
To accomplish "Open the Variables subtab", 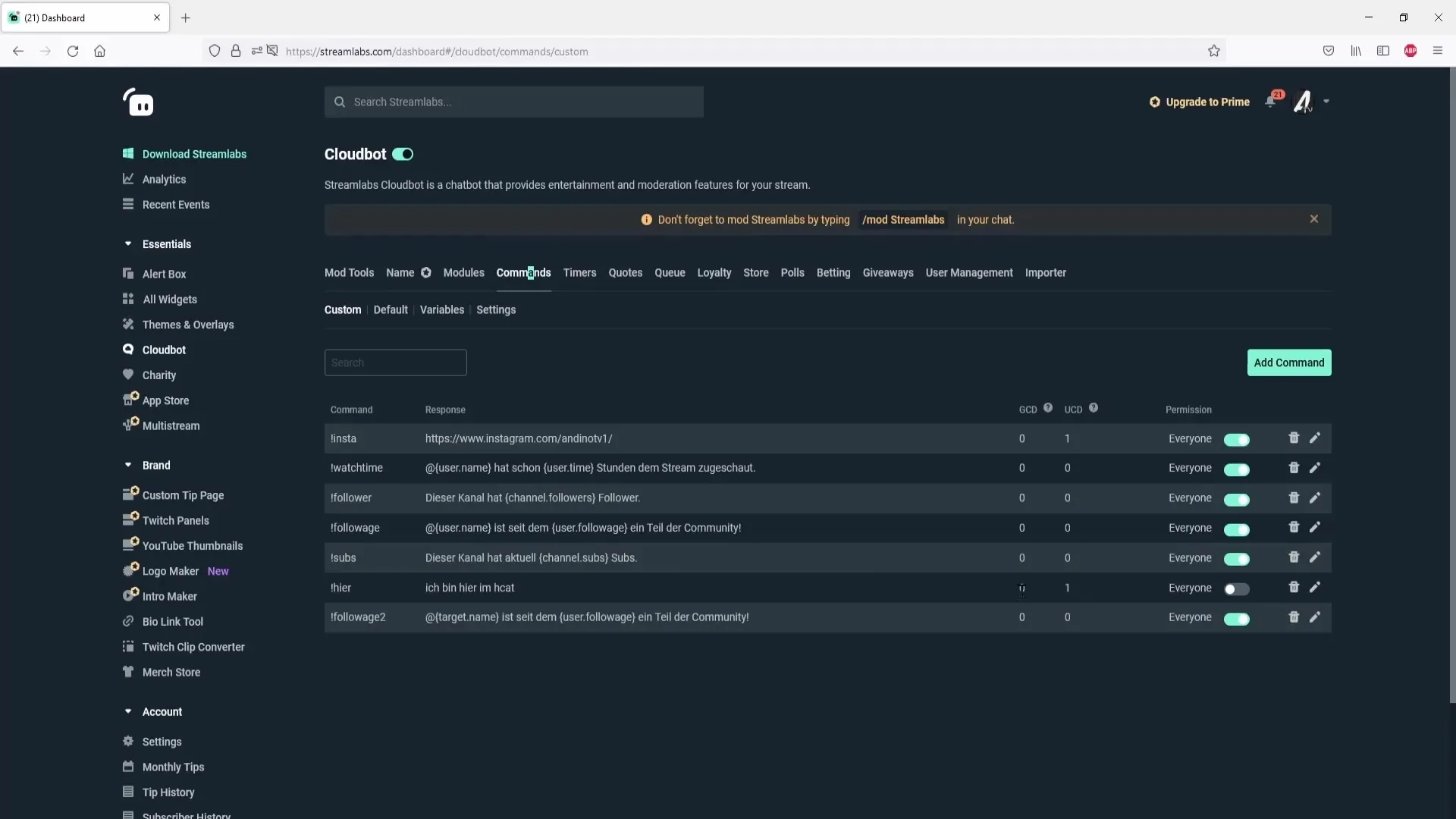I will tap(442, 310).
